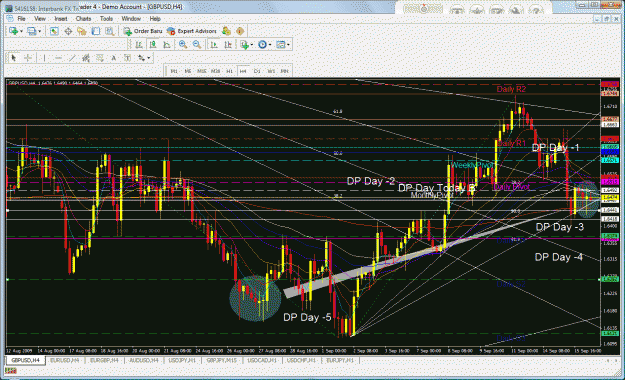Viewport: 625px width, 380px height.
Task: Select the cursor pointer tool
Action: [x=14, y=58]
